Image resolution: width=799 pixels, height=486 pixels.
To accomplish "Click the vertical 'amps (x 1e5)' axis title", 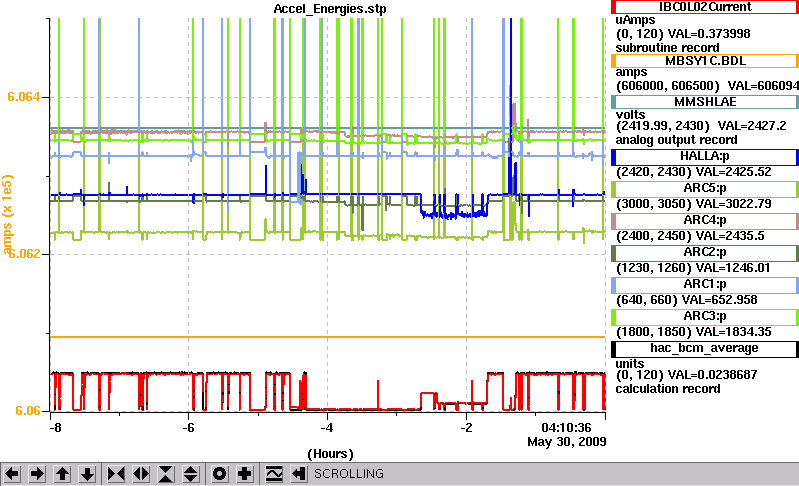I will coord(8,214).
